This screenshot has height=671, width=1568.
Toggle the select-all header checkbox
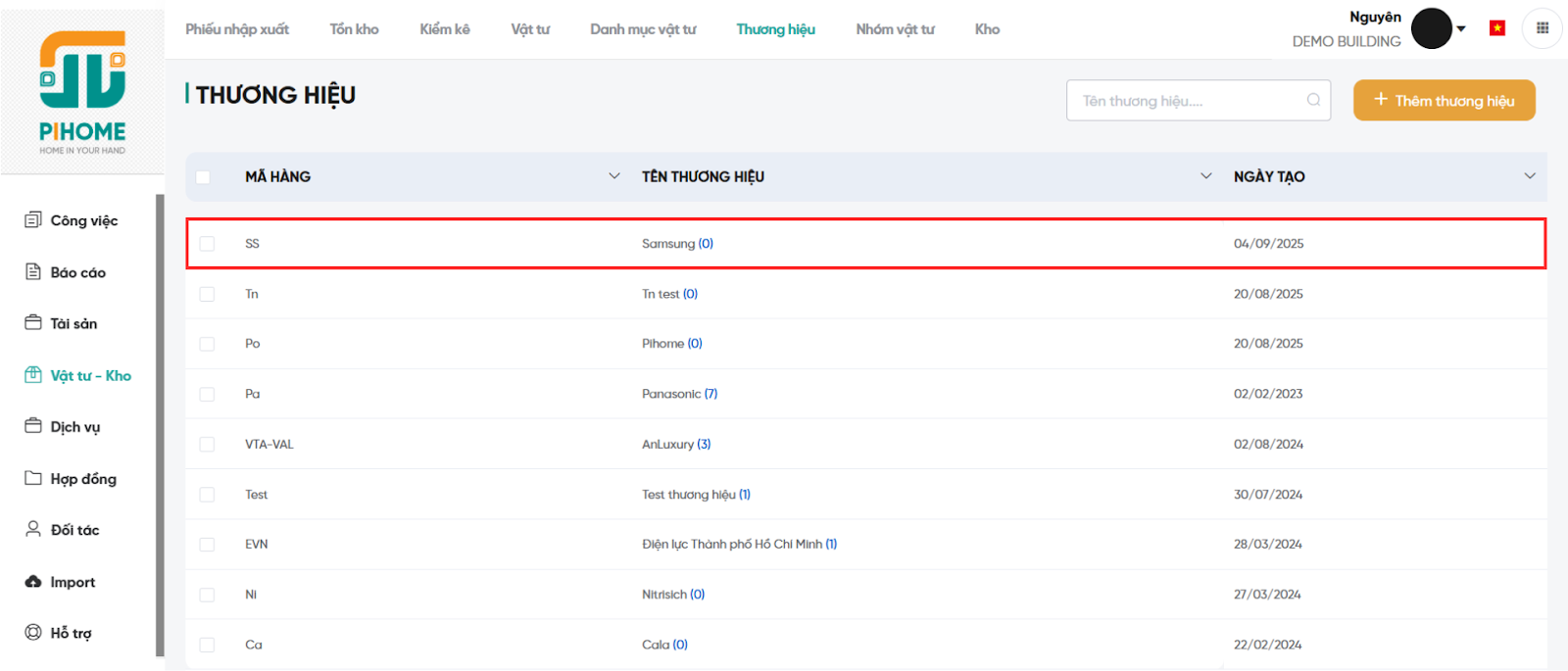point(203,177)
